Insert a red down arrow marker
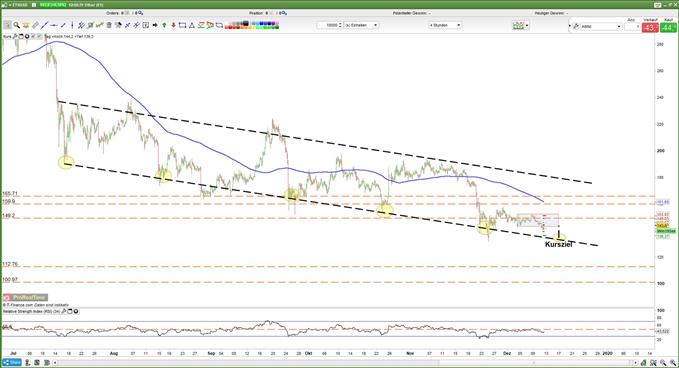This screenshot has width=679, height=368. click(173, 25)
